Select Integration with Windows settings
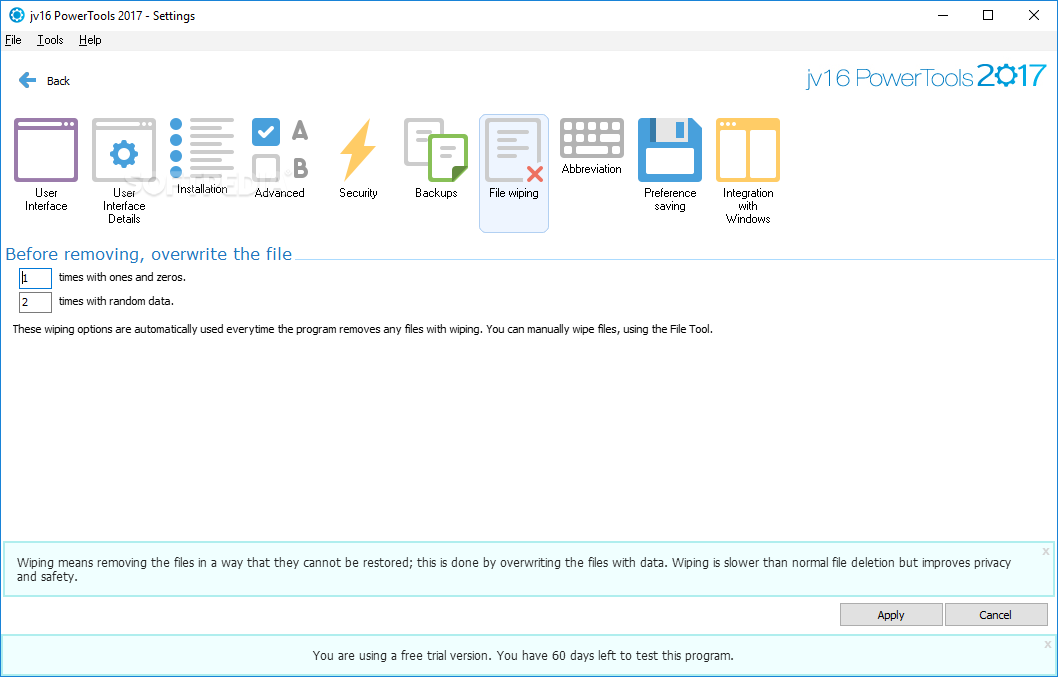 tap(748, 171)
